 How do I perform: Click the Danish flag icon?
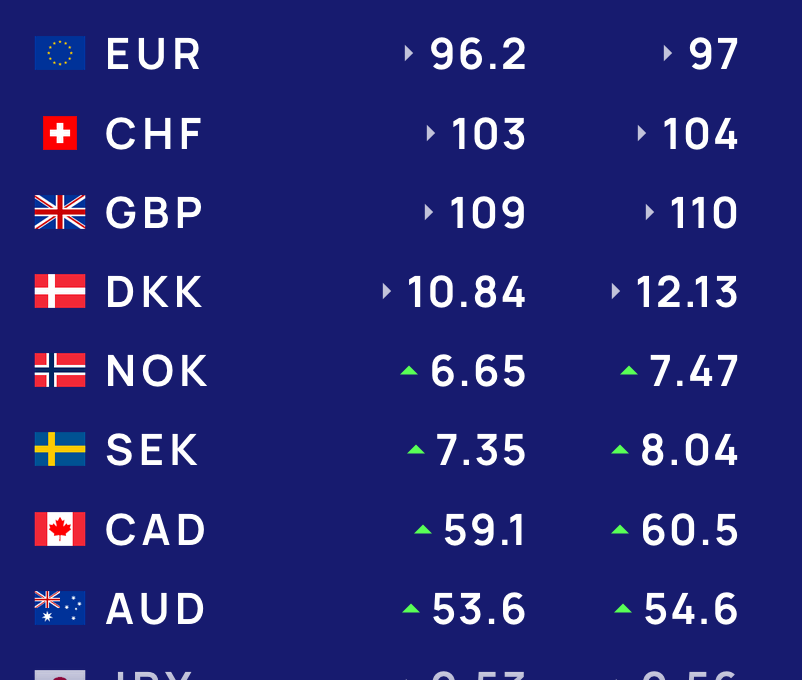(60, 291)
